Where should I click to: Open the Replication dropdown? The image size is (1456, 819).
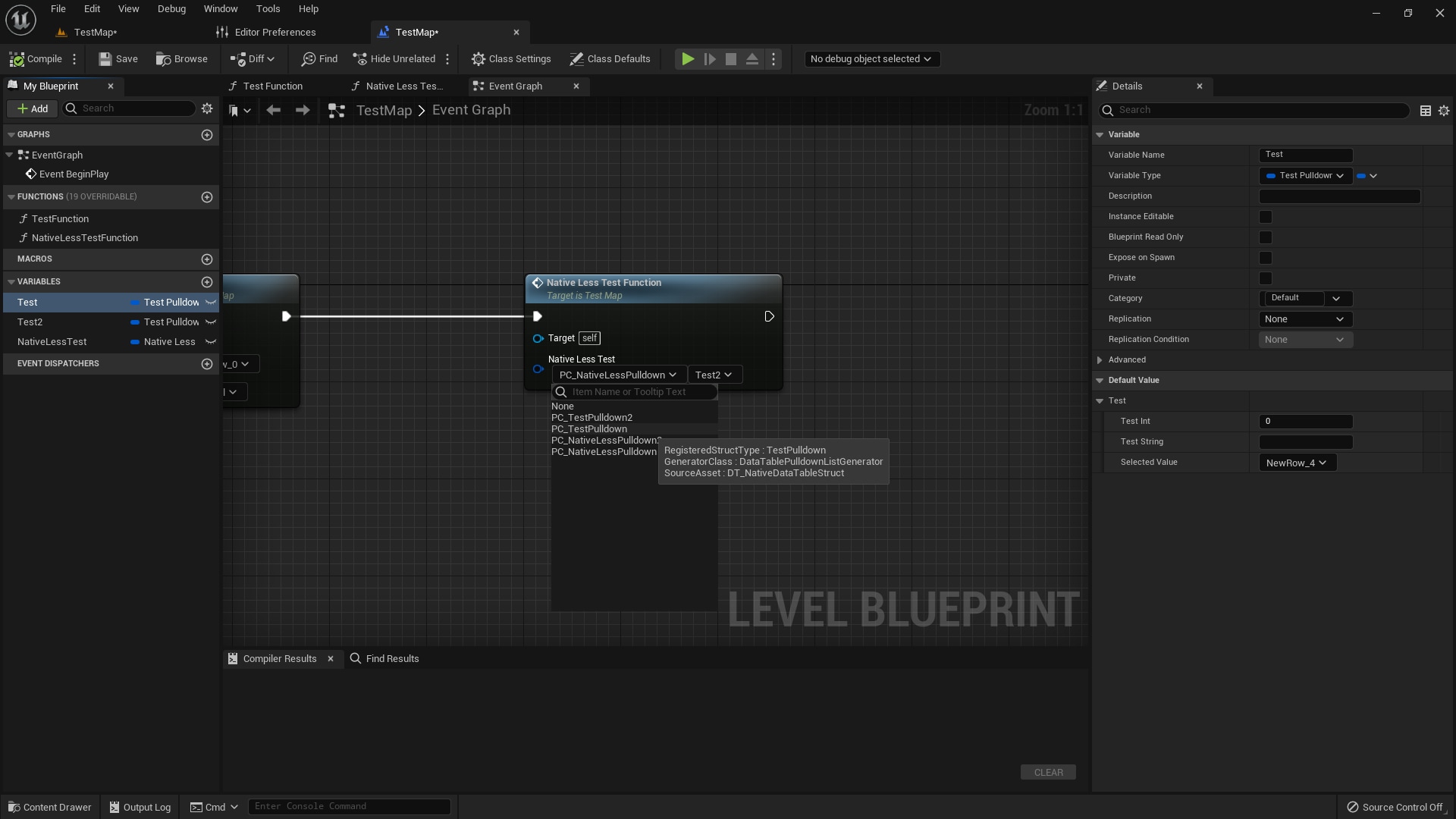coord(1305,319)
